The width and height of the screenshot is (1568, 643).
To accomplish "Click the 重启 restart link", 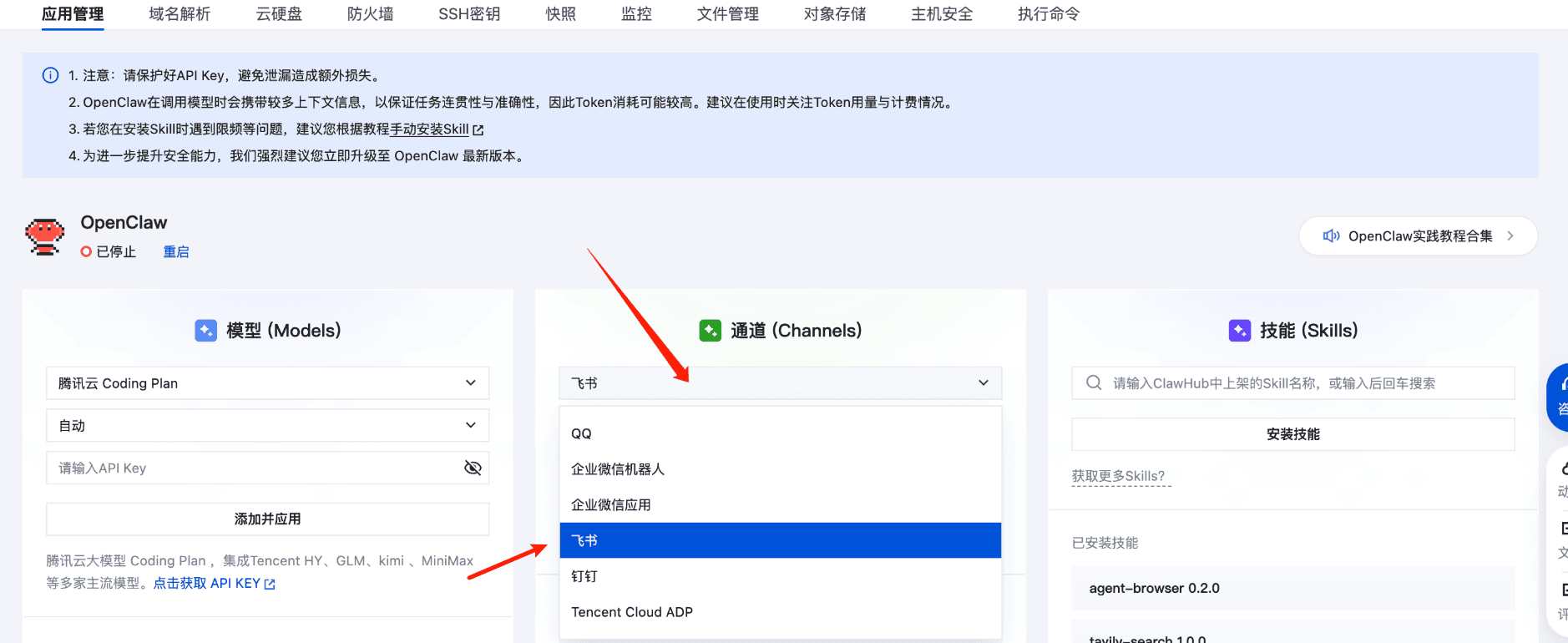I will [x=176, y=252].
